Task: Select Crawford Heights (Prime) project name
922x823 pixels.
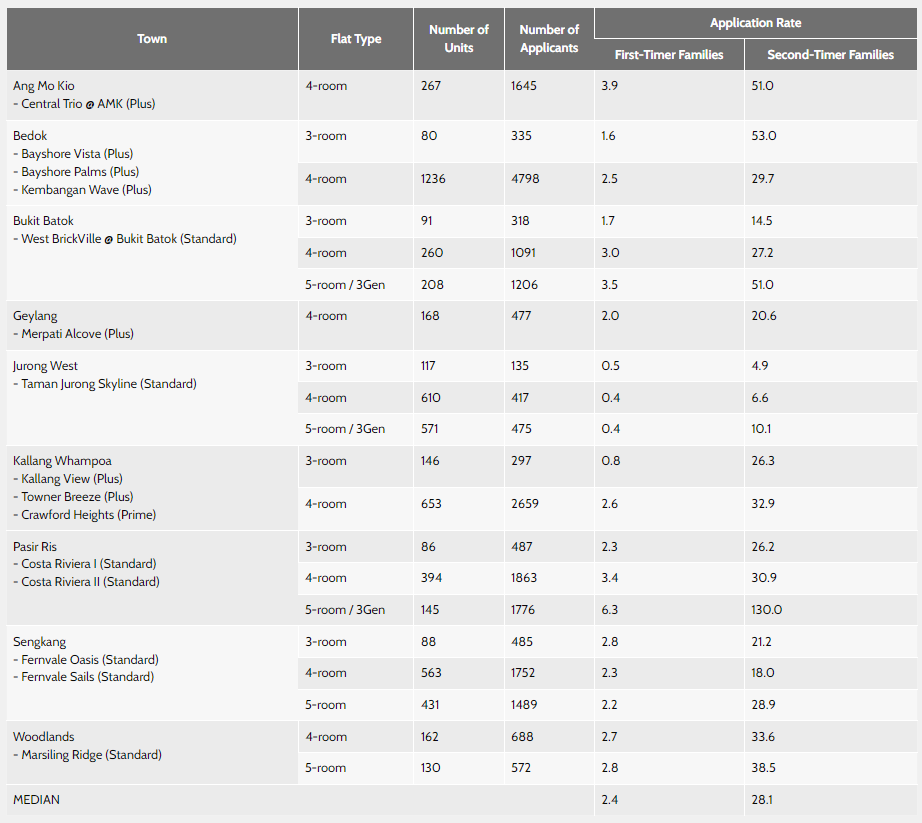Action: tap(88, 515)
